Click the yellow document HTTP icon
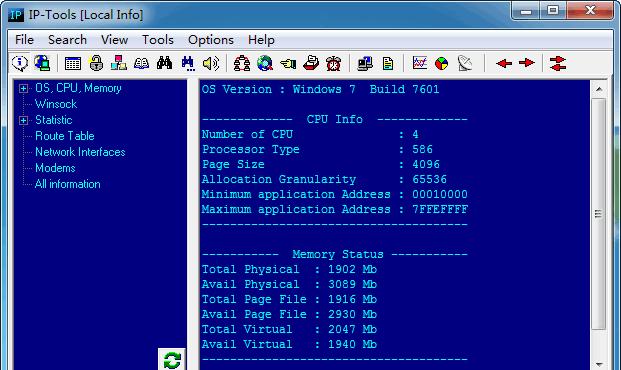The image size is (621, 370). (x=388, y=63)
